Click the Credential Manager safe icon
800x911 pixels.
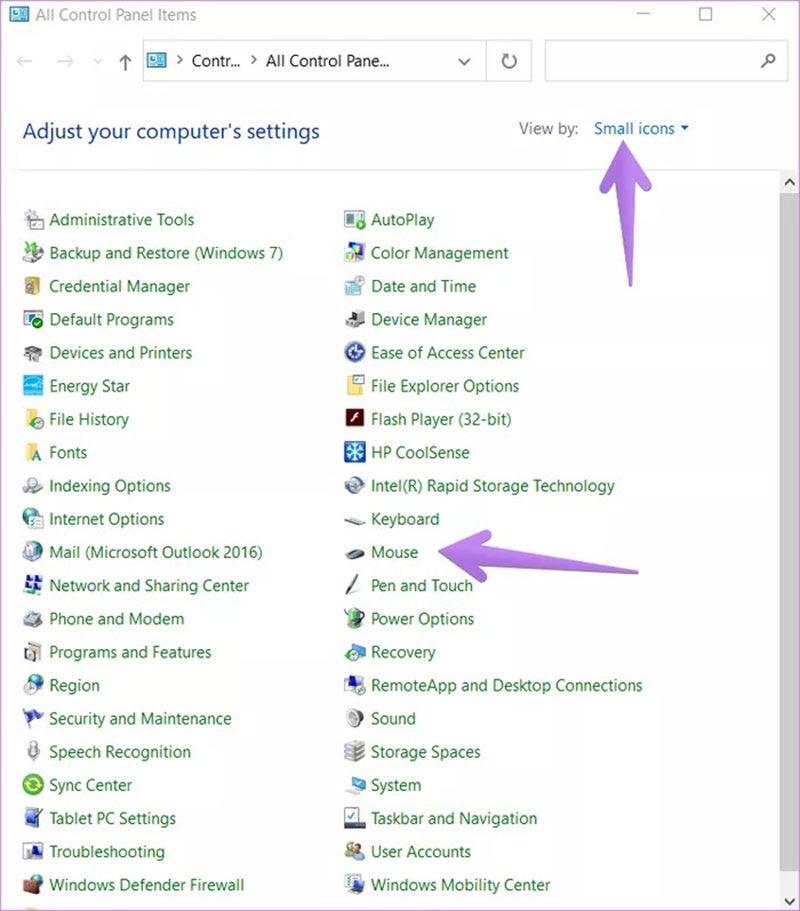click(x=33, y=286)
